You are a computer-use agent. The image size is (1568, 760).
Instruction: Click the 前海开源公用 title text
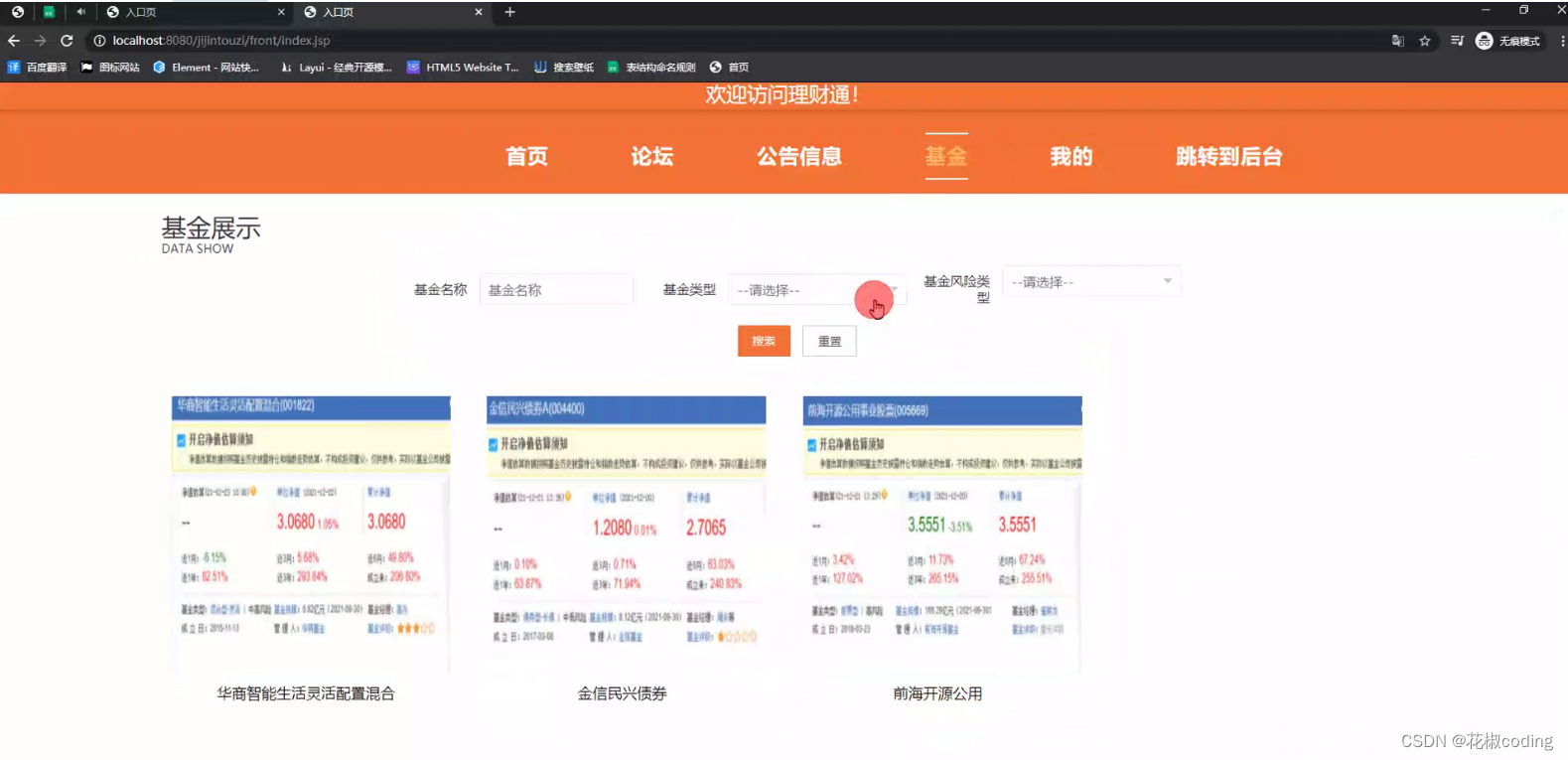tap(937, 693)
